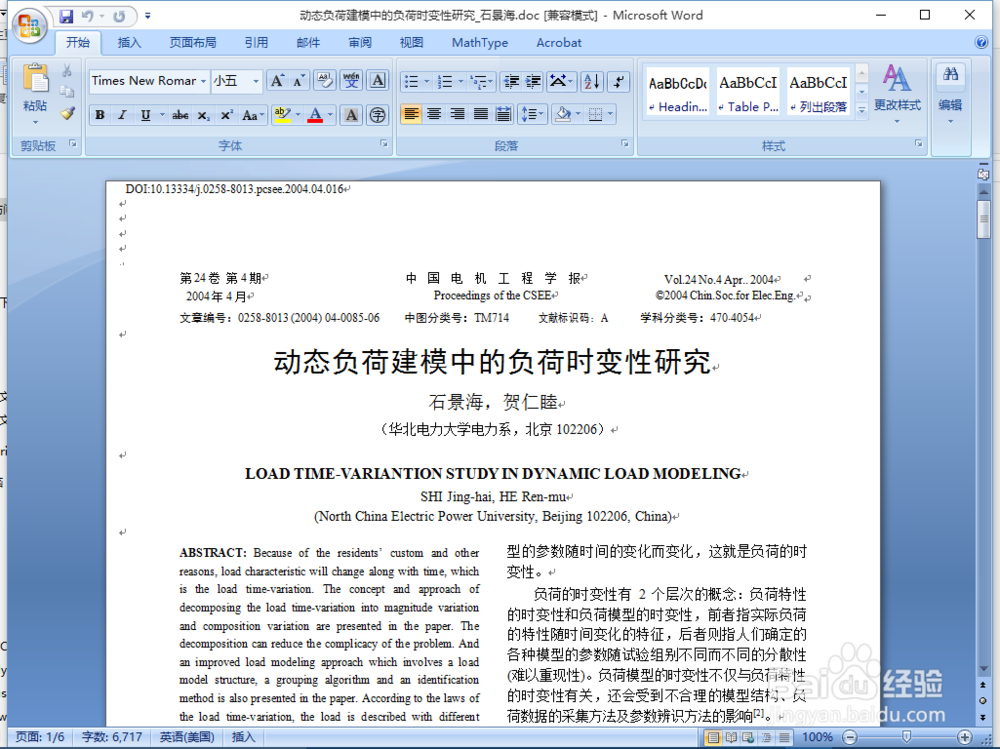1000x749 pixels.
Task: Click the Change Styles (更改样式) icon
Action: click(x=897, y=79)
